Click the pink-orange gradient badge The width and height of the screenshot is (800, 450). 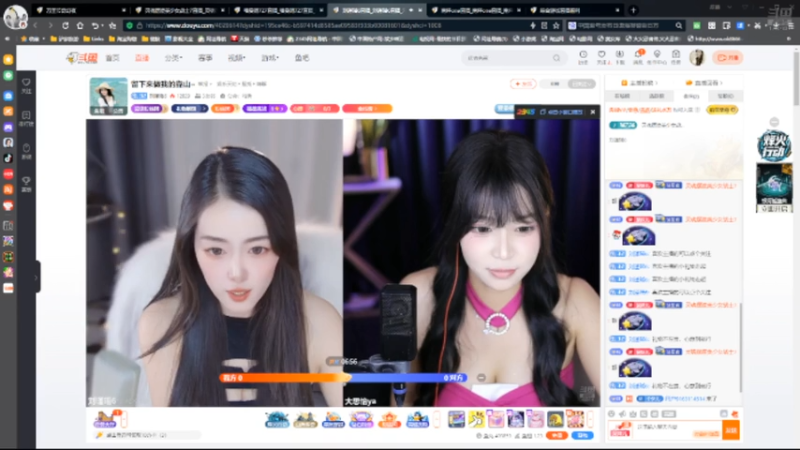tap(367, 109)
